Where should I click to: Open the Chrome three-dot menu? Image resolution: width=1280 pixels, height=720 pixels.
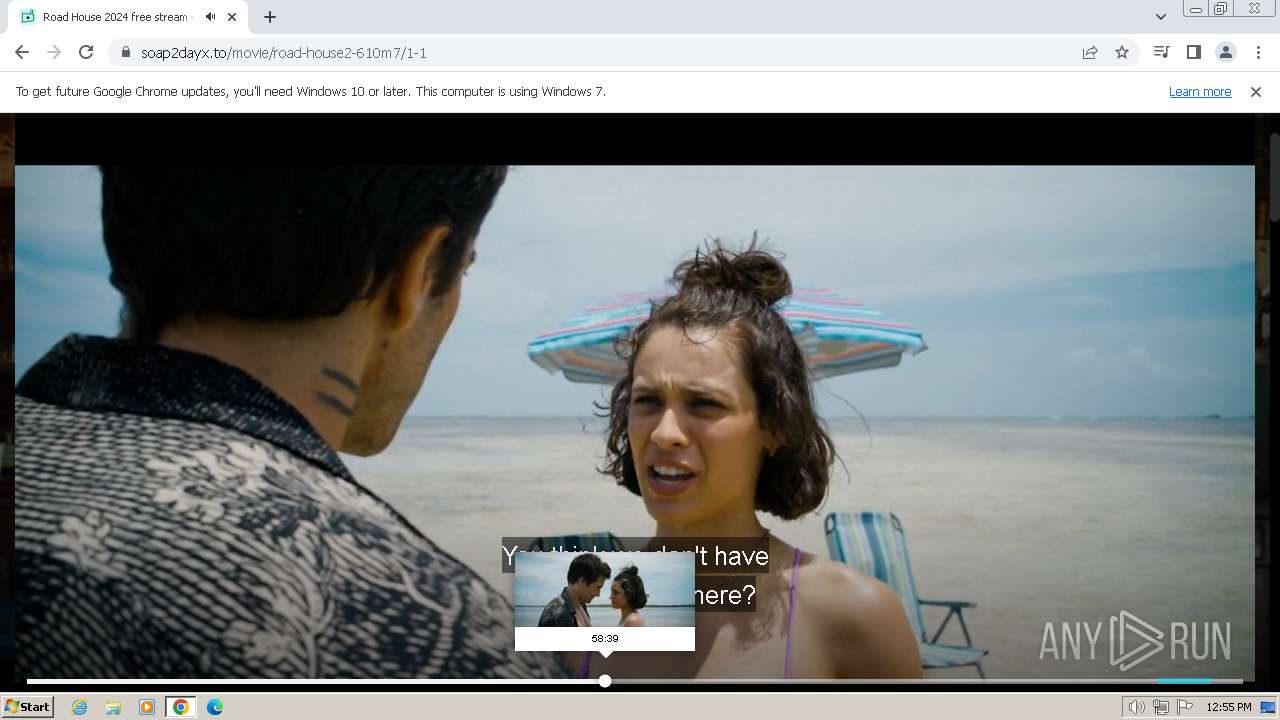point(1258,52)
